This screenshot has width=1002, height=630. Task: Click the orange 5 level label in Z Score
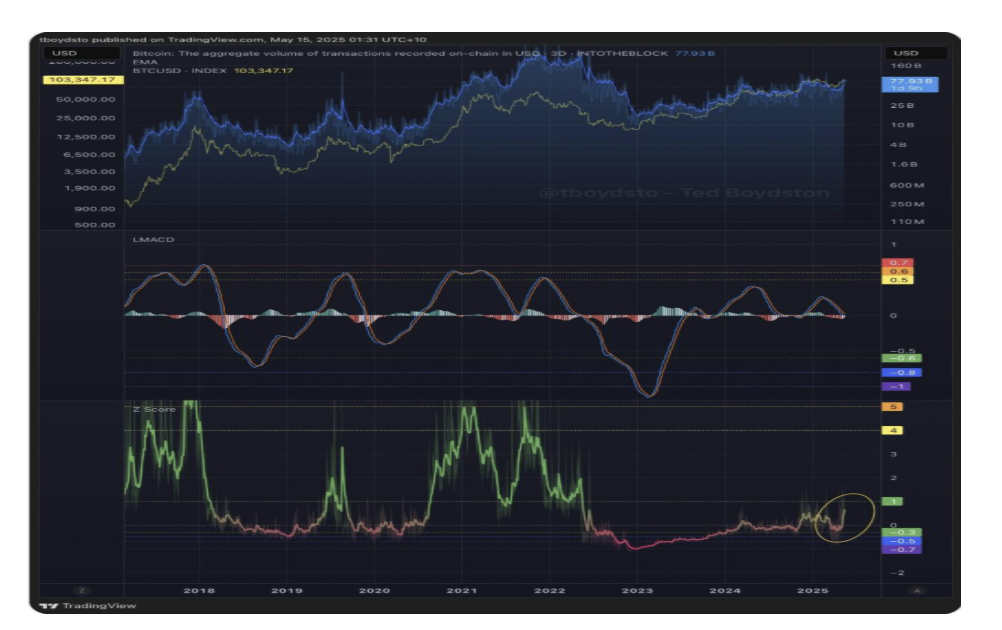pos(892,407)
